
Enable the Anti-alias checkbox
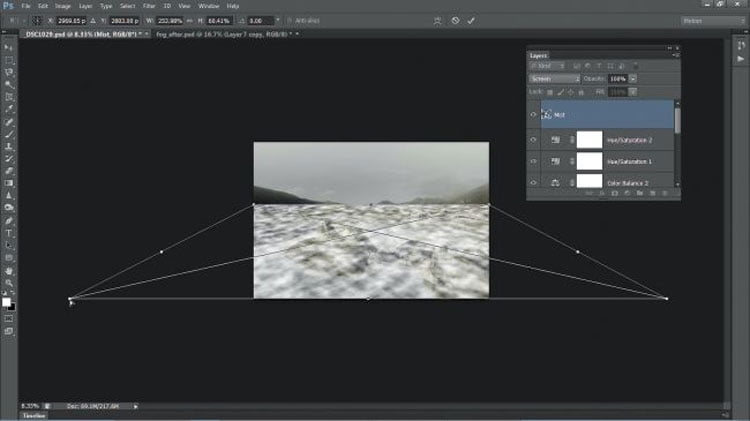(x=289, y=21)
